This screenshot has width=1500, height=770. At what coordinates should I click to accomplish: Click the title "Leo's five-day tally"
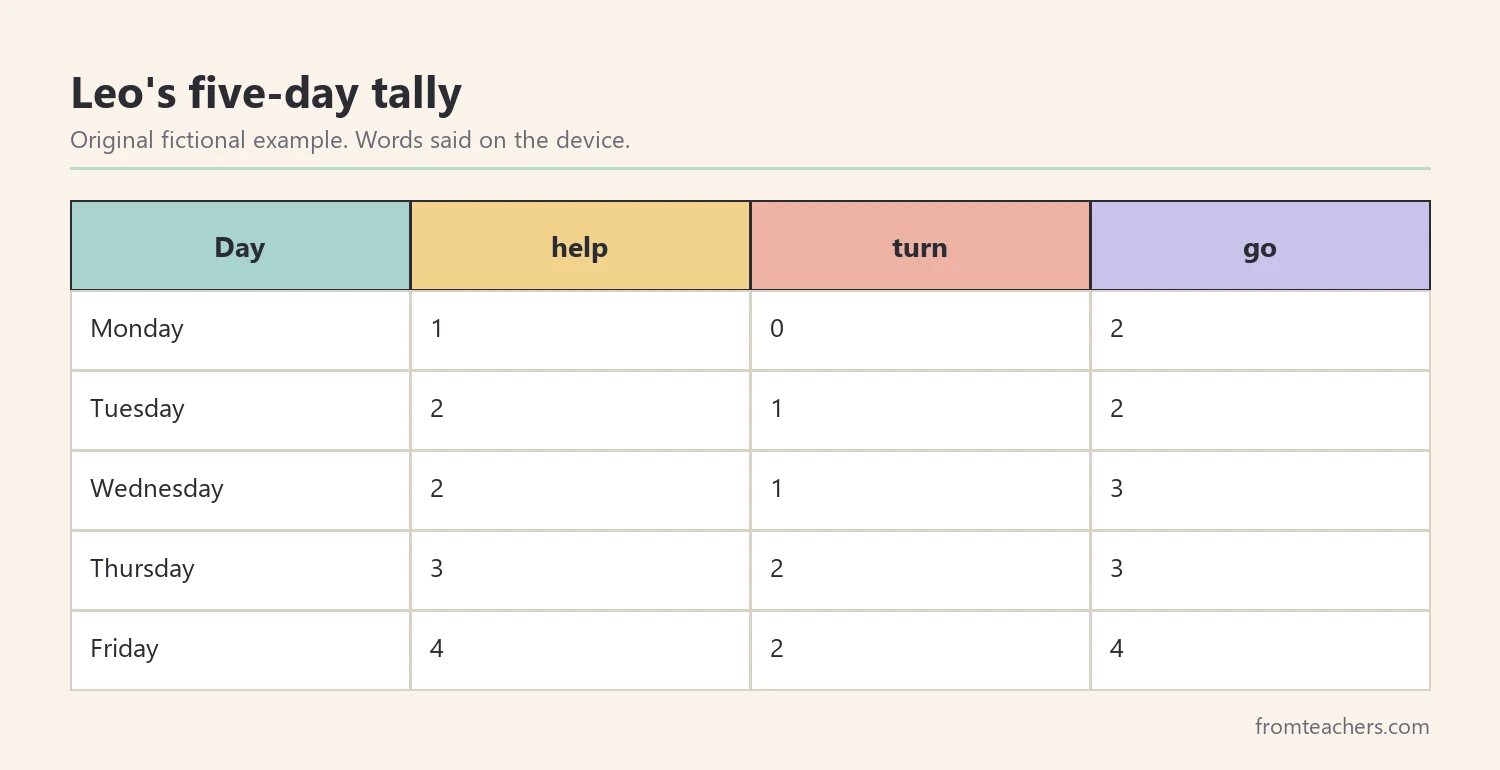point(266,94)
